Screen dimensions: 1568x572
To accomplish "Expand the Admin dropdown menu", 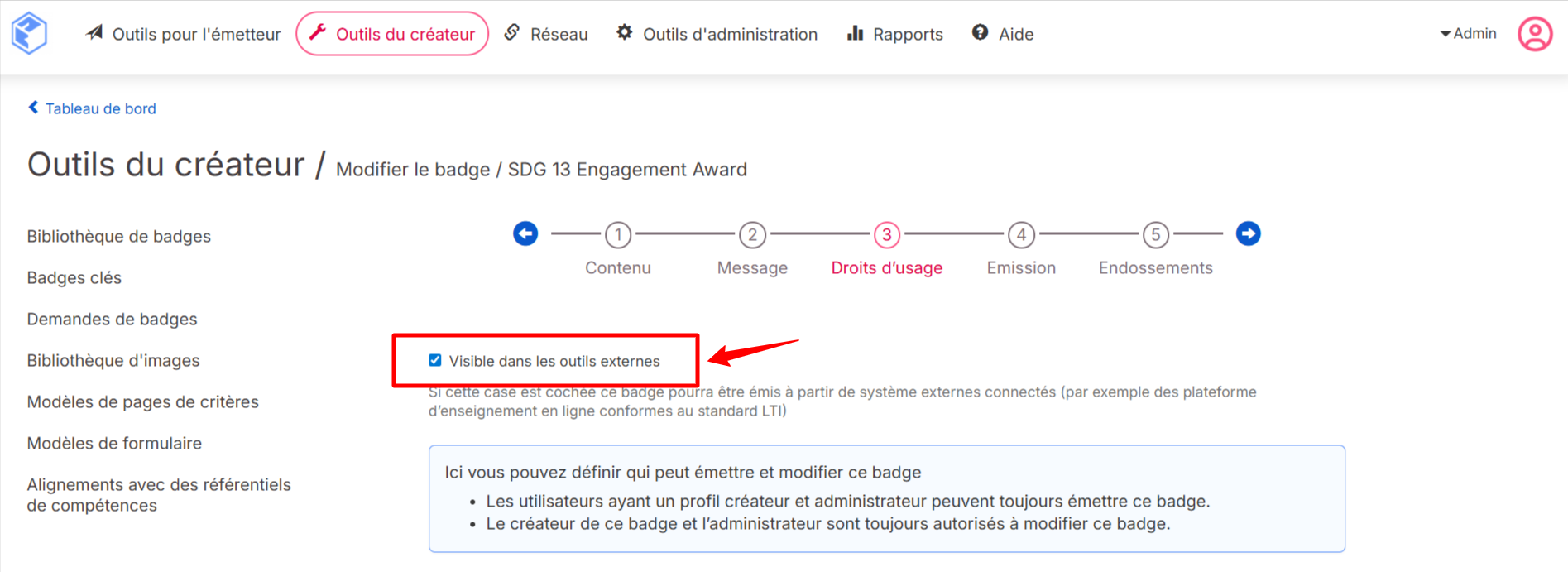I will (x=1469, y=34).
